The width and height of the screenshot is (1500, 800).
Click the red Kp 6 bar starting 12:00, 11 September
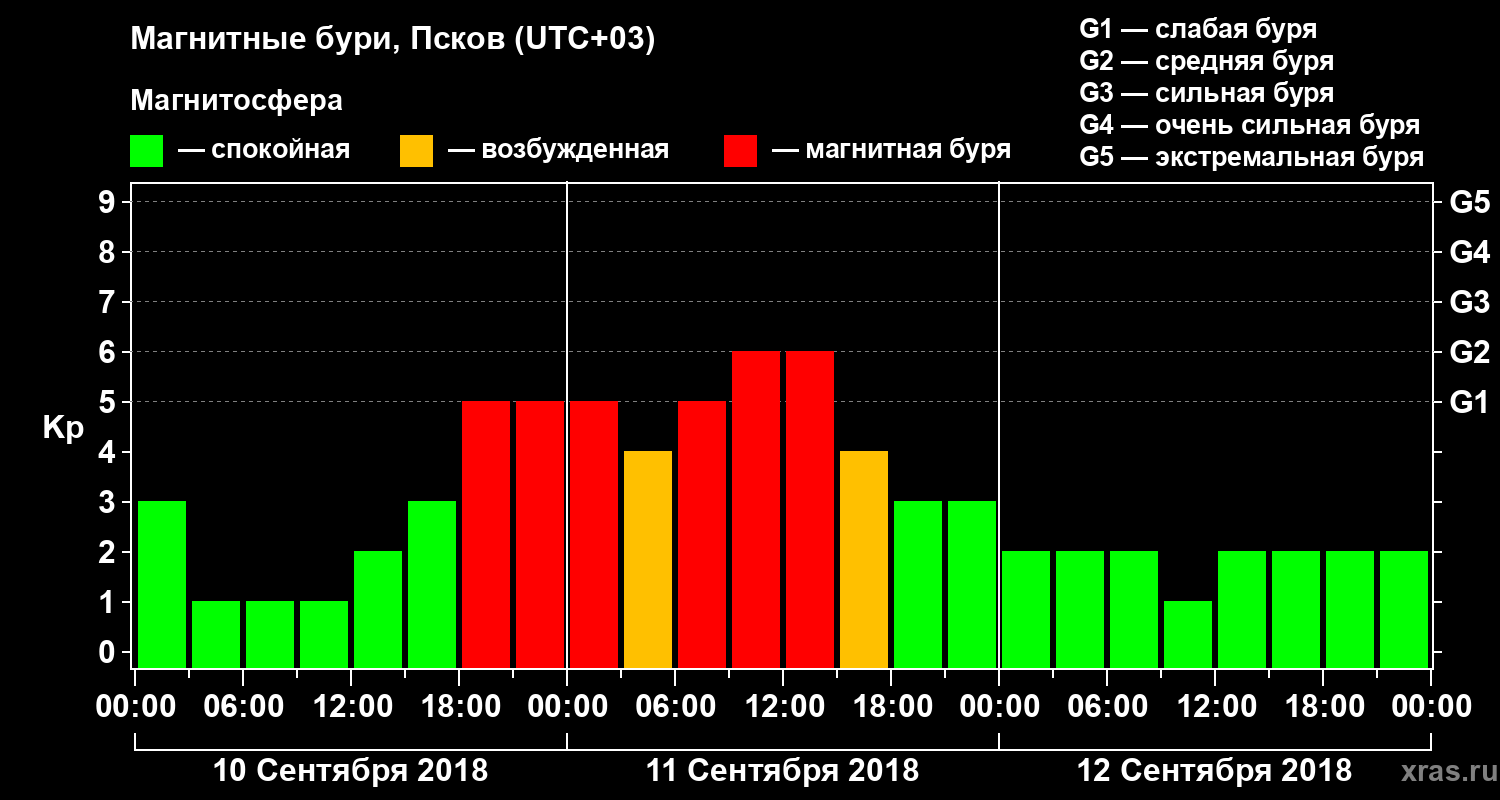(810, 509)
